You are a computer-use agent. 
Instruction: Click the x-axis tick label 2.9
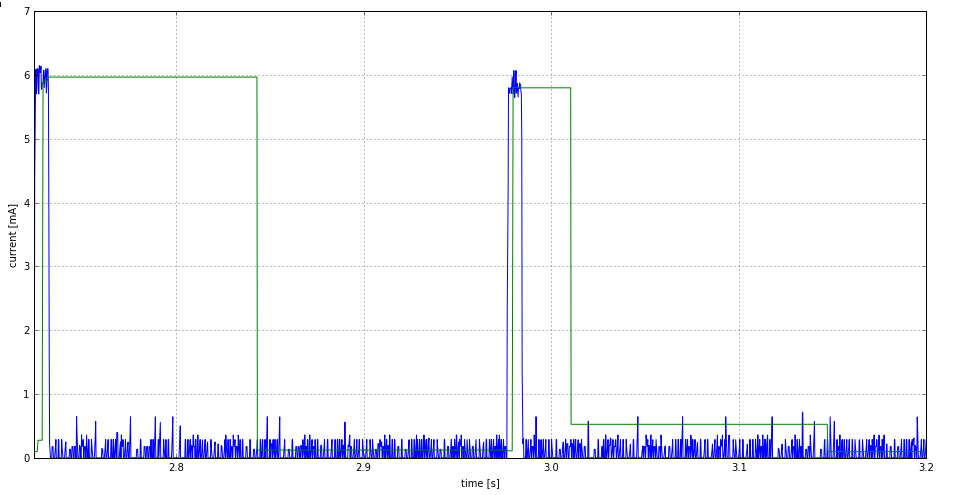tap(363, 468)
